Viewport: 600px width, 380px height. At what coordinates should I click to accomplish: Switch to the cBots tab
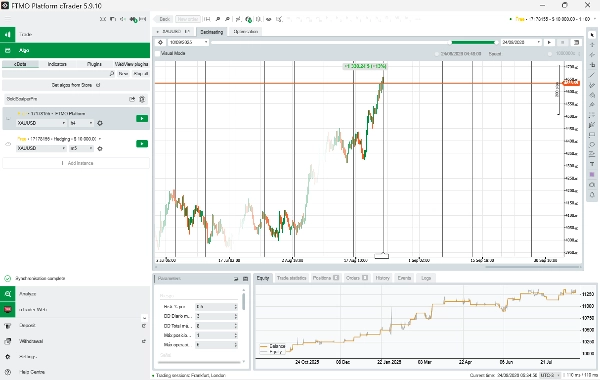20,64
